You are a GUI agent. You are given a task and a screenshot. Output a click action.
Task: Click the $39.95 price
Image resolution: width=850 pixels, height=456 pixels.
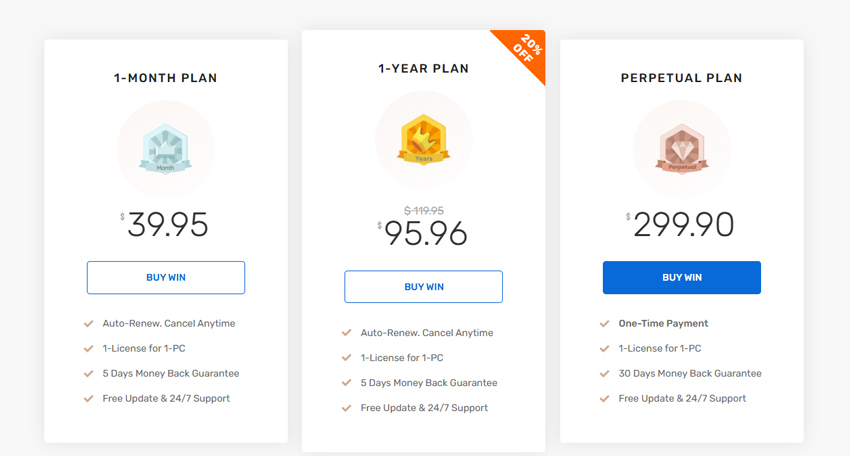click(164, 224)
